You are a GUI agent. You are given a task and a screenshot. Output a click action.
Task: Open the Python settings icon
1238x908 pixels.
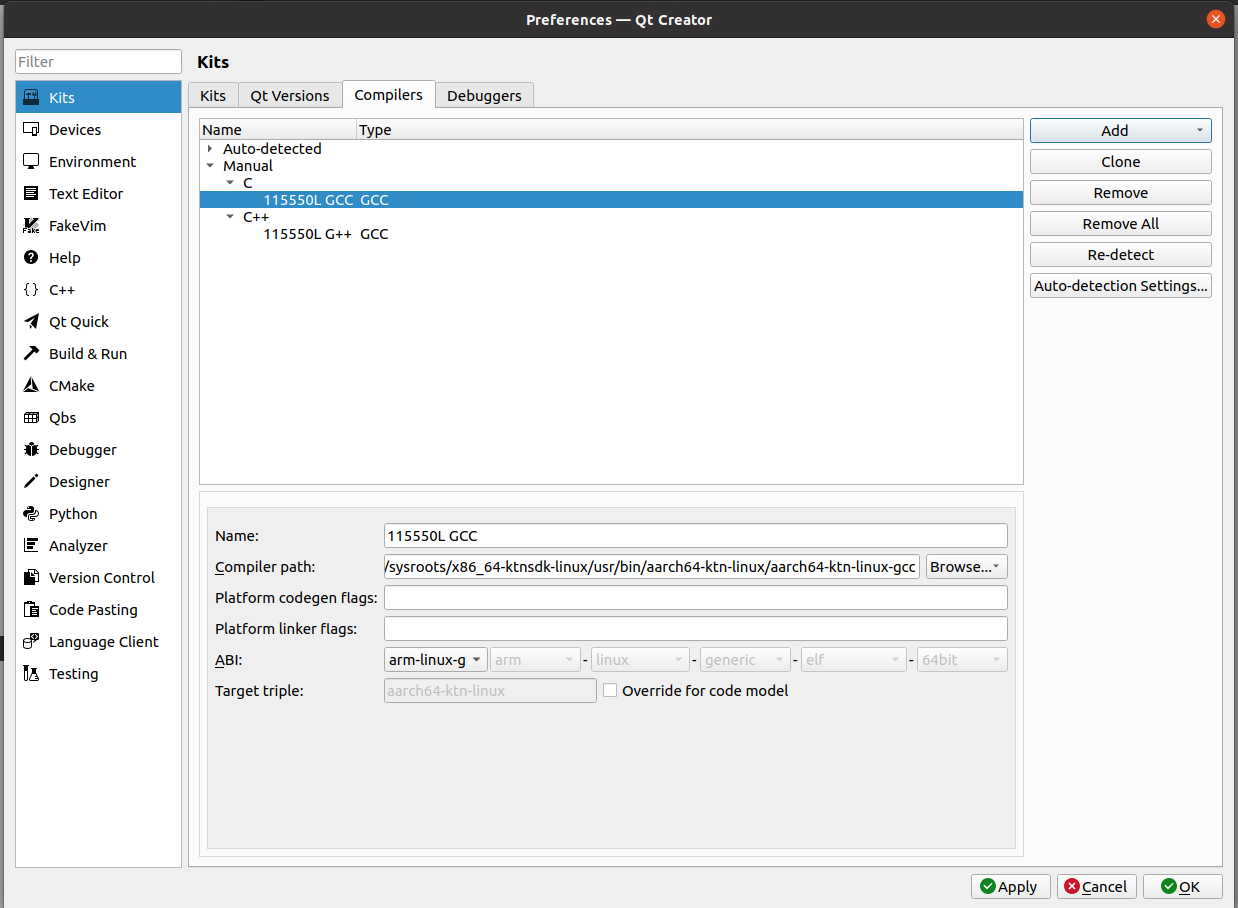point(31,514)
